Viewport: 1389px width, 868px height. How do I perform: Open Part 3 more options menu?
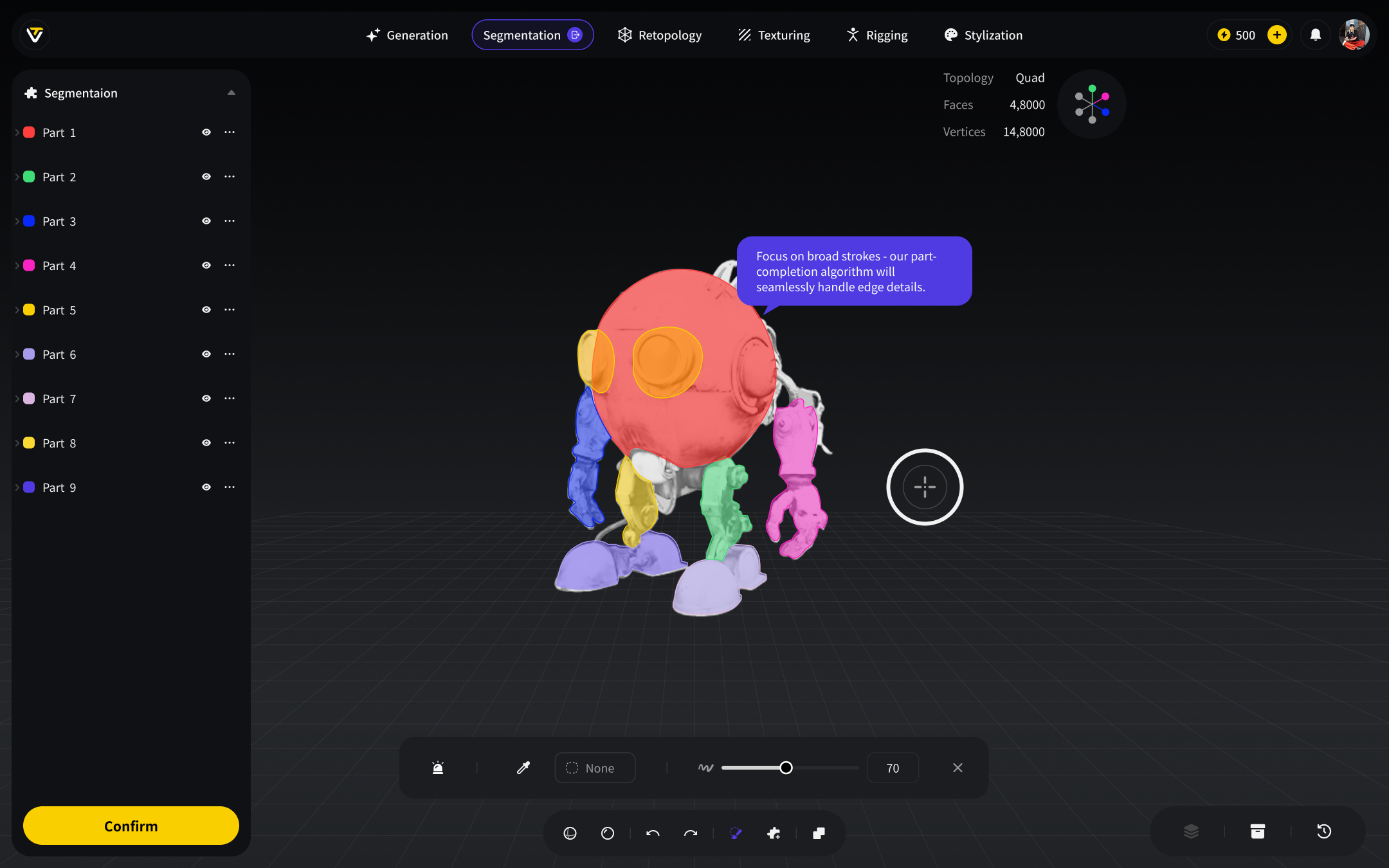click(x=230, y=221)
